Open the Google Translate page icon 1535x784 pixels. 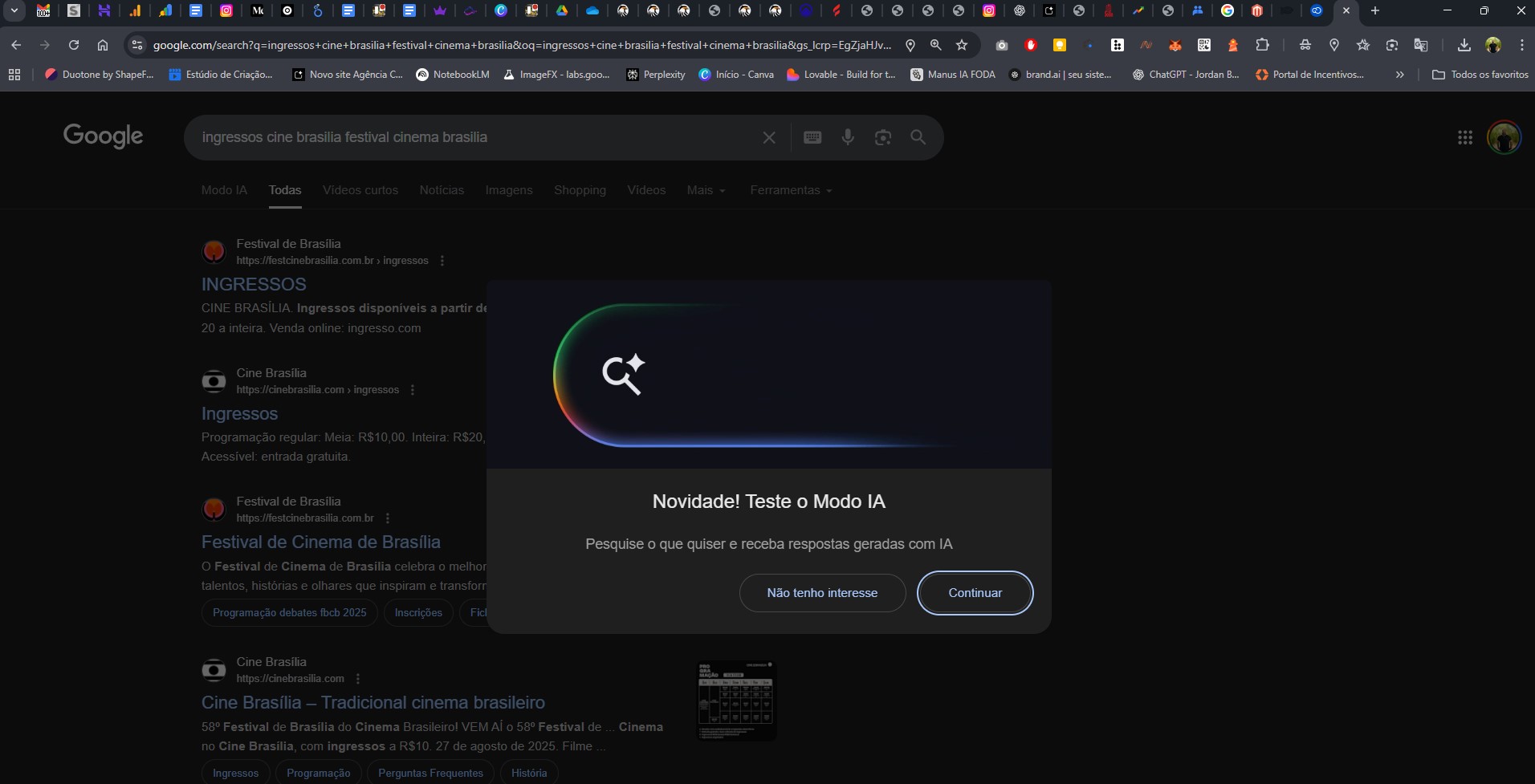[1421, 45]
